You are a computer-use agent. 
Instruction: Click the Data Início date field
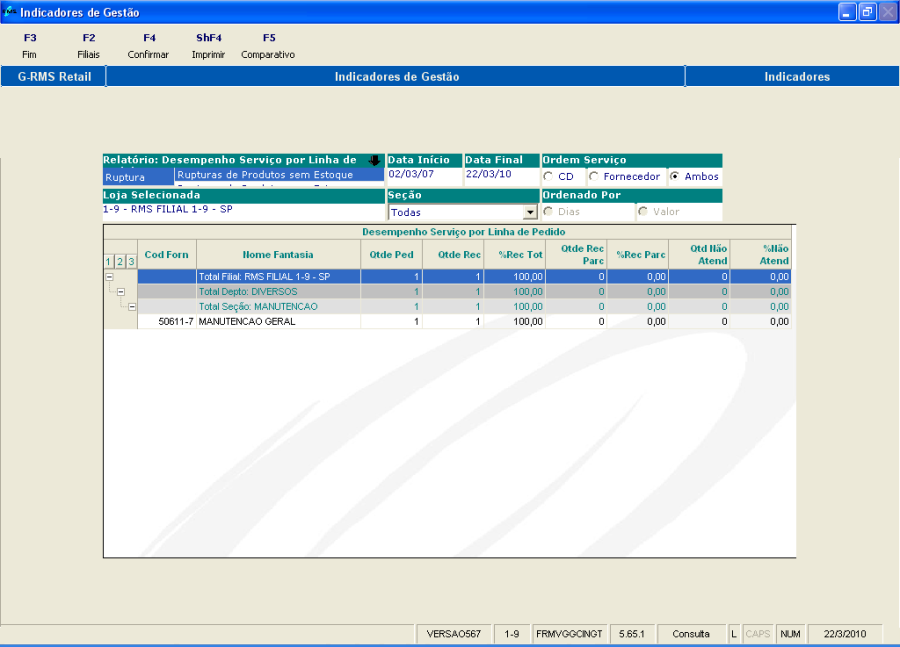[x=424, y=175]
